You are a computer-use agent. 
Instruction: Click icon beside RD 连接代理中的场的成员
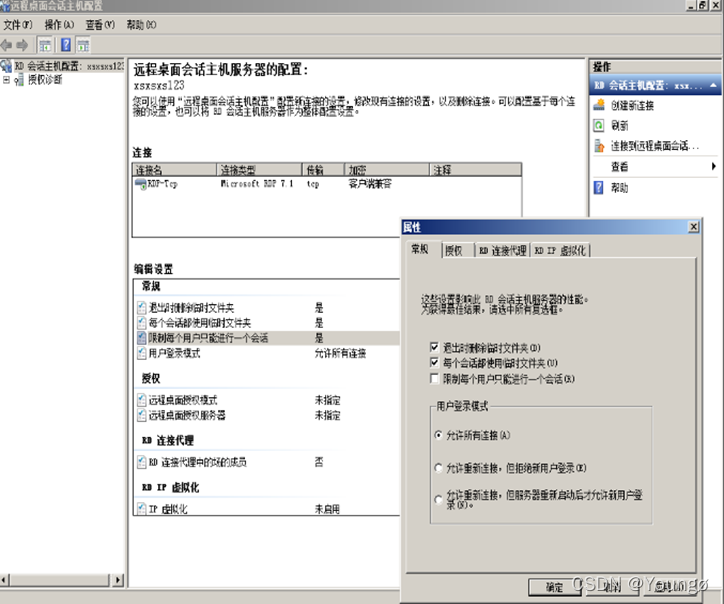click(142, 462)
